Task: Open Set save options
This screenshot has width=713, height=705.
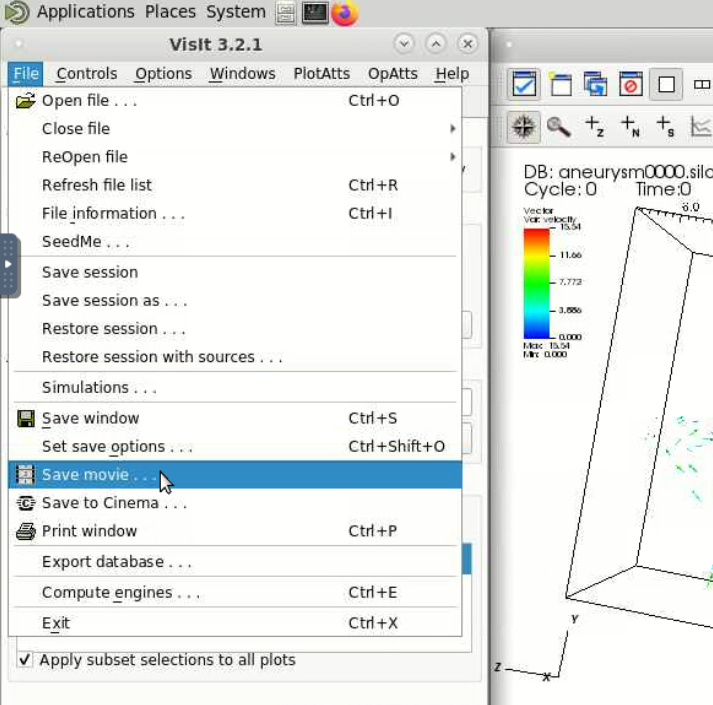Action: click(235, 447)
